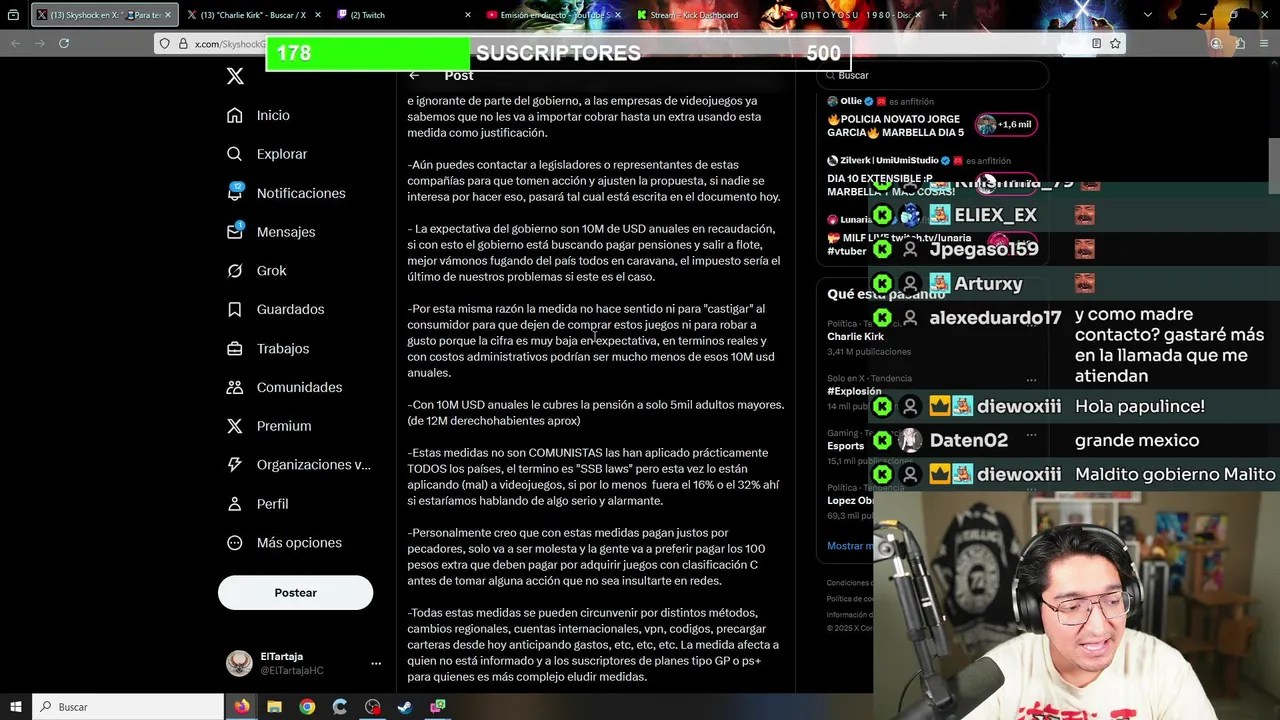
Task: Click the Windows taskbar Buscar box
Action: (x=128, y=707)
